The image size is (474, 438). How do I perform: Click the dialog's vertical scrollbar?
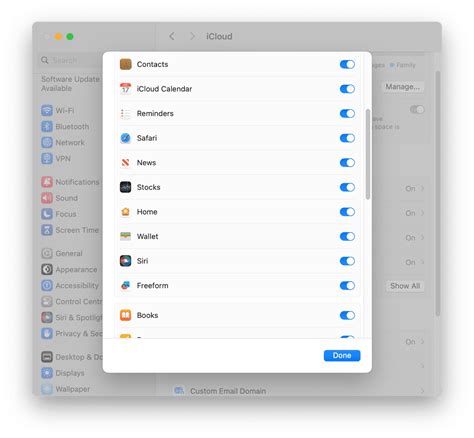point(368,154)
